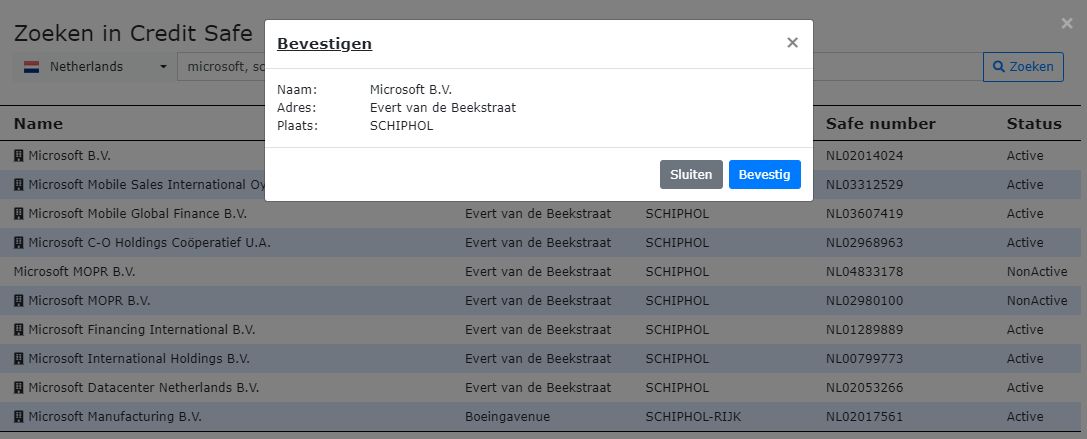Select the inactive Microsoft MOPR B.V. row without icon
Screen dimensions: 1087x439
click(x=74, y=272)
